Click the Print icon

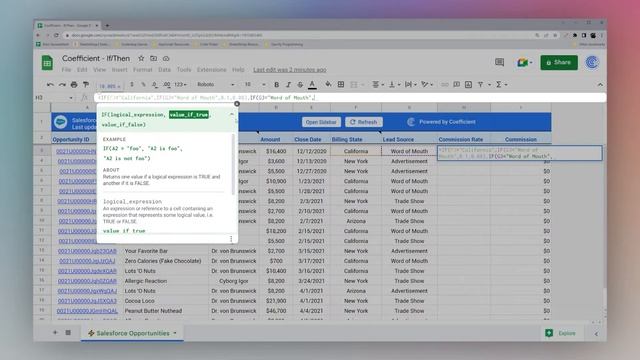pyautogui.click(x=74, y=84)
